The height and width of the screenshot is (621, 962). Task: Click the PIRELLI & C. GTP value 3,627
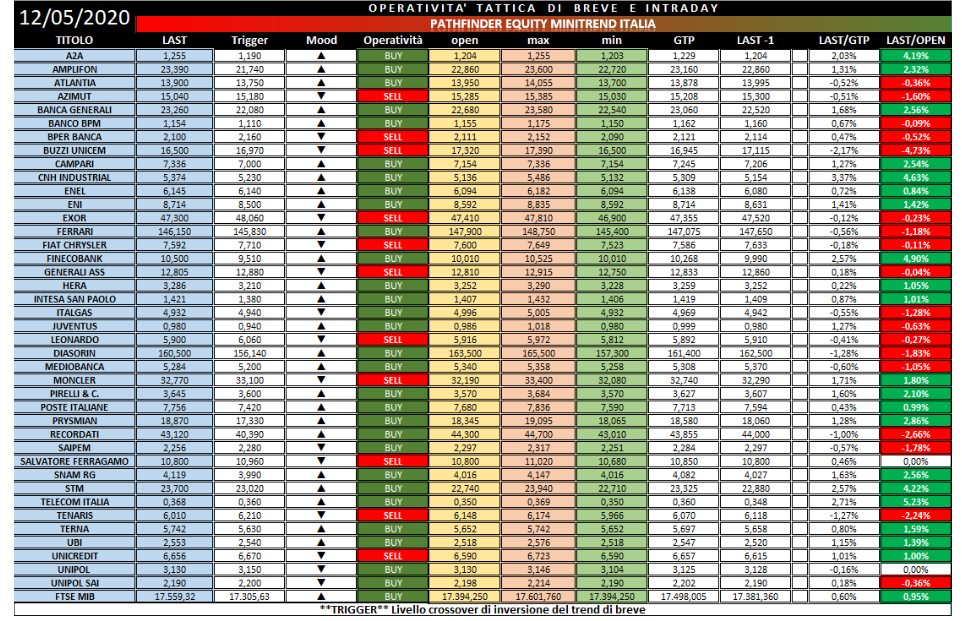pyautogui.click(x=683, y=394)
